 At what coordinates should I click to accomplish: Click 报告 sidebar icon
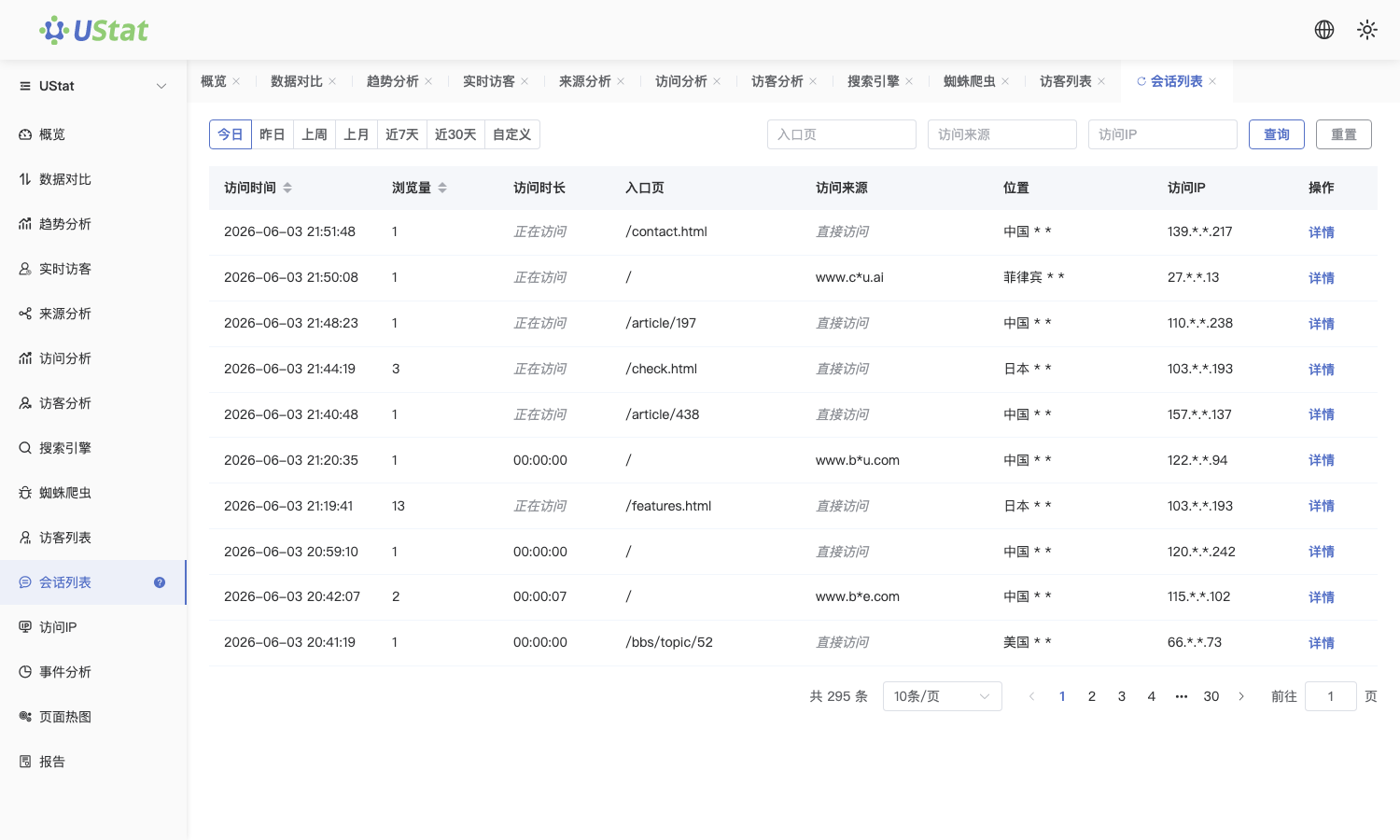coord(25,762)
